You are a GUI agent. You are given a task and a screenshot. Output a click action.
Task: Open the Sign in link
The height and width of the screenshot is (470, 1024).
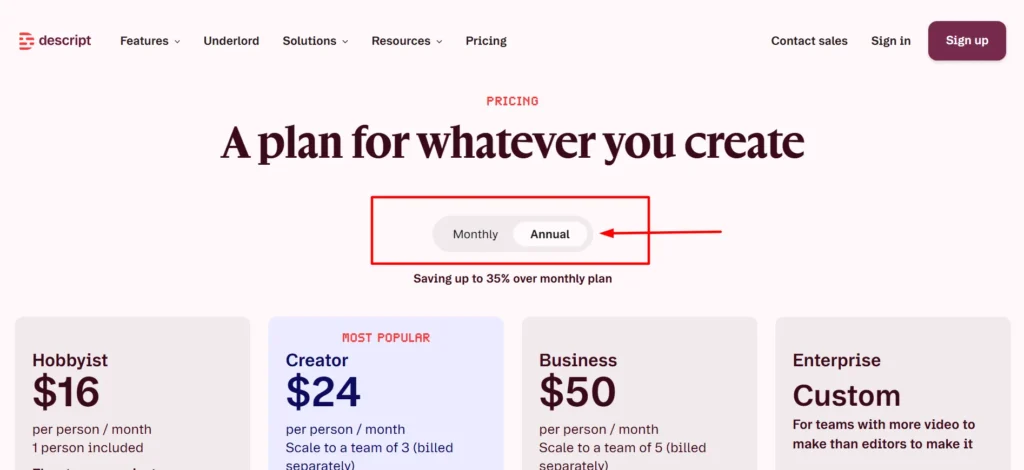[x=891, y=40]
